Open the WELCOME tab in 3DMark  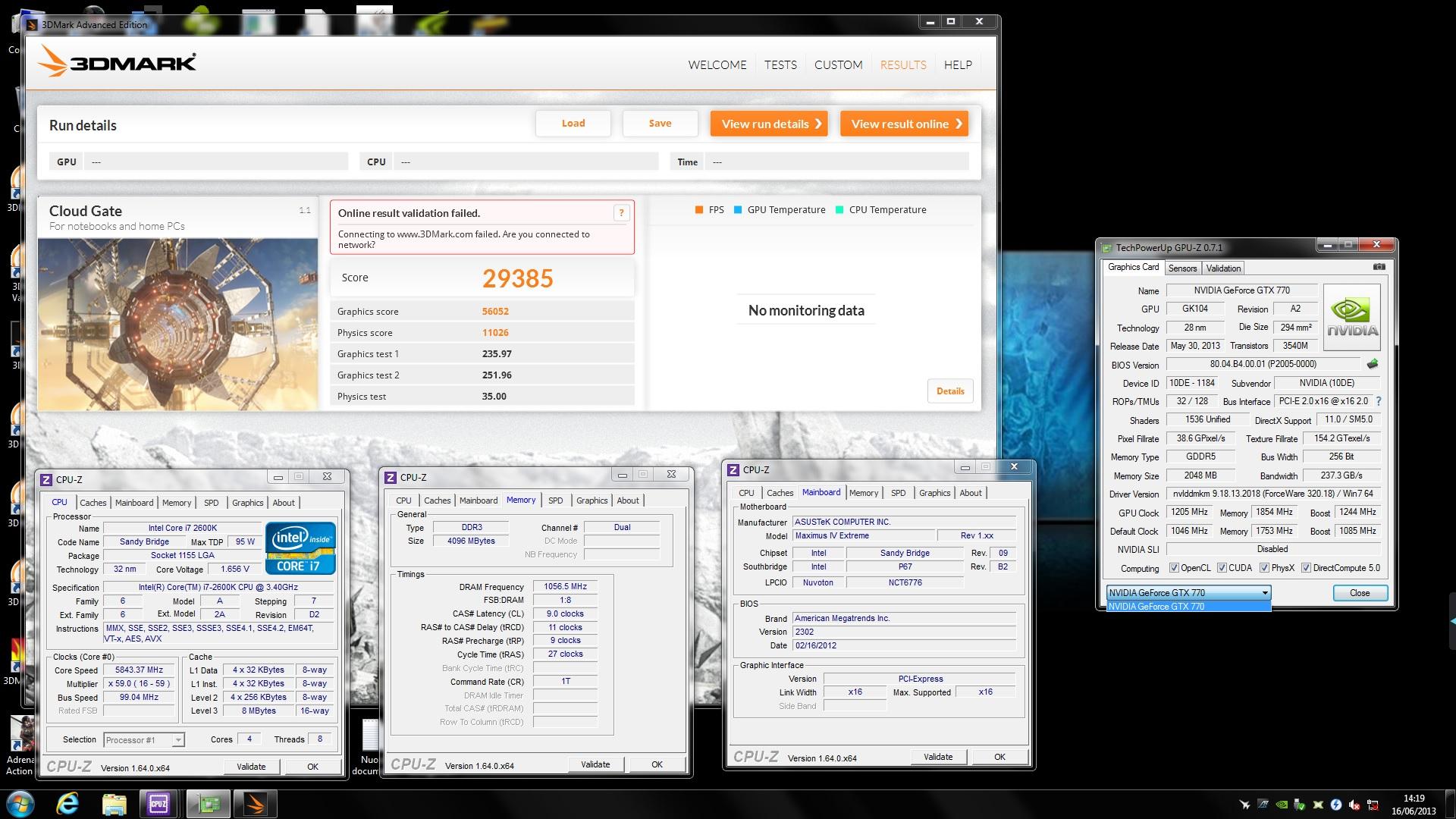pos(717,64)
